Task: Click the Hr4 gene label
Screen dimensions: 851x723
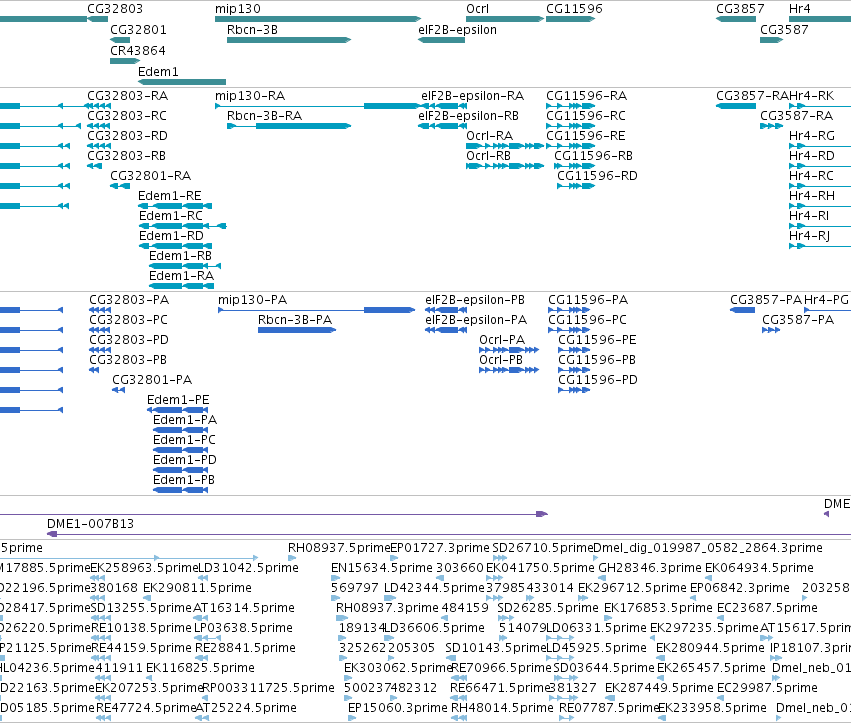Action: pos(799,9)
